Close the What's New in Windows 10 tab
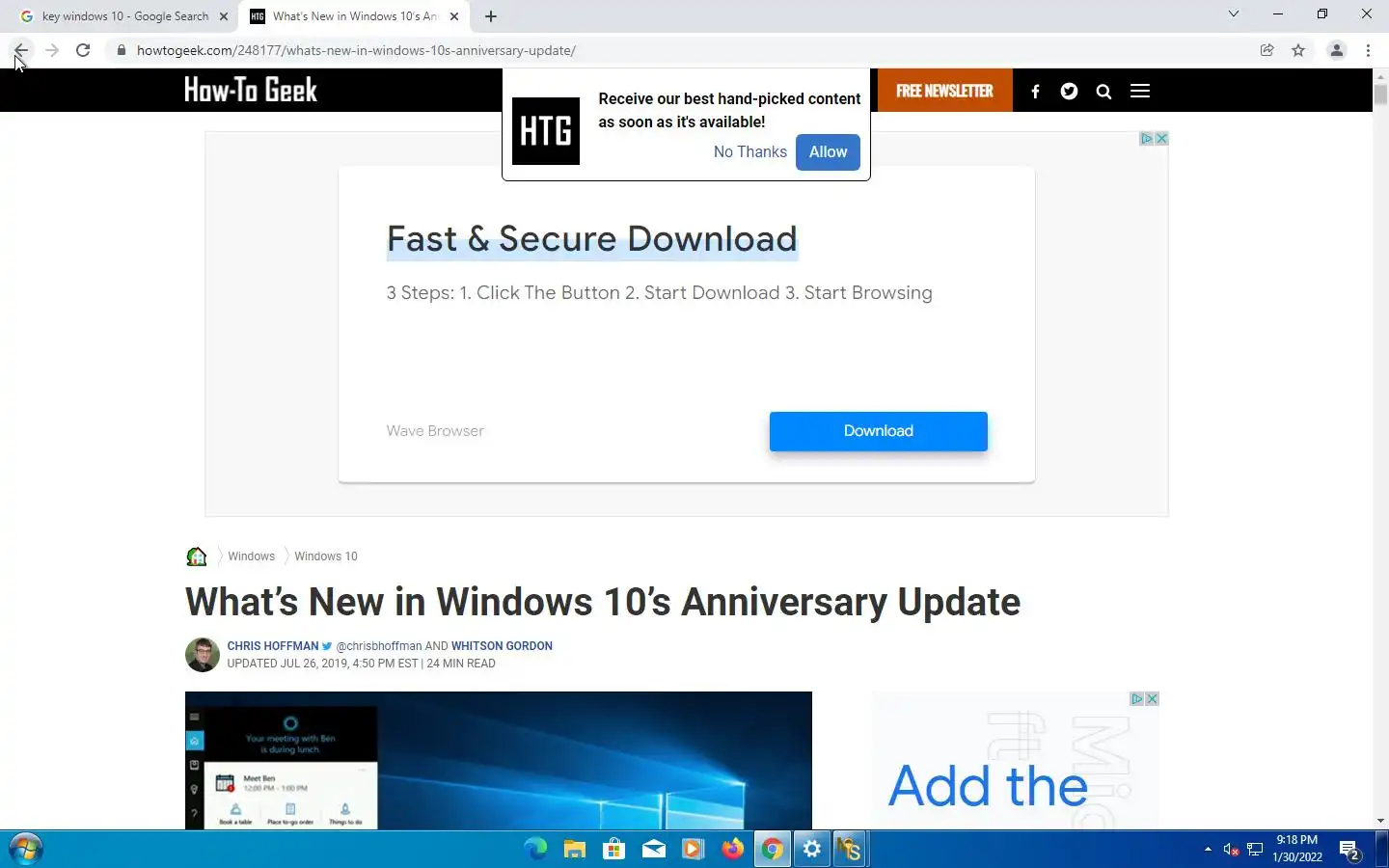 click(454, 16)
